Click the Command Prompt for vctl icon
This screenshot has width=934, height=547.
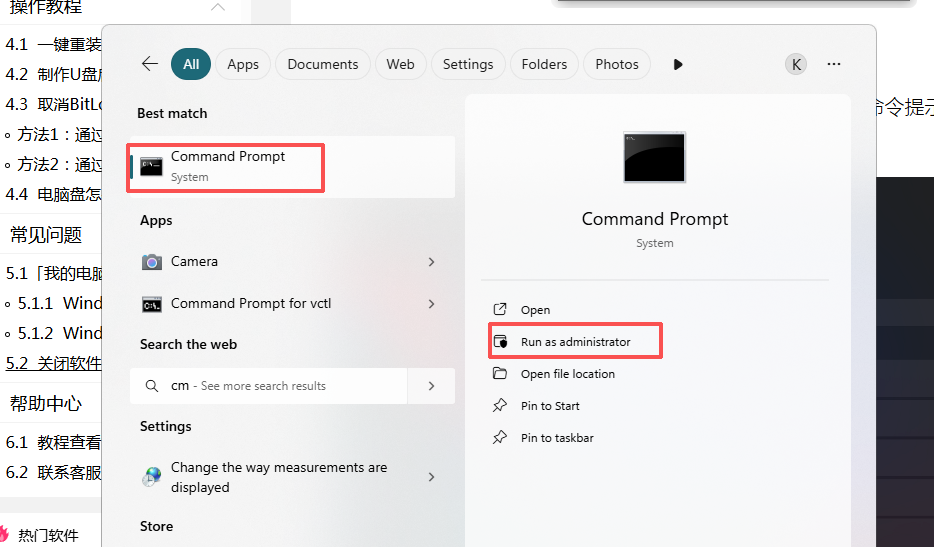click(152, 304)
